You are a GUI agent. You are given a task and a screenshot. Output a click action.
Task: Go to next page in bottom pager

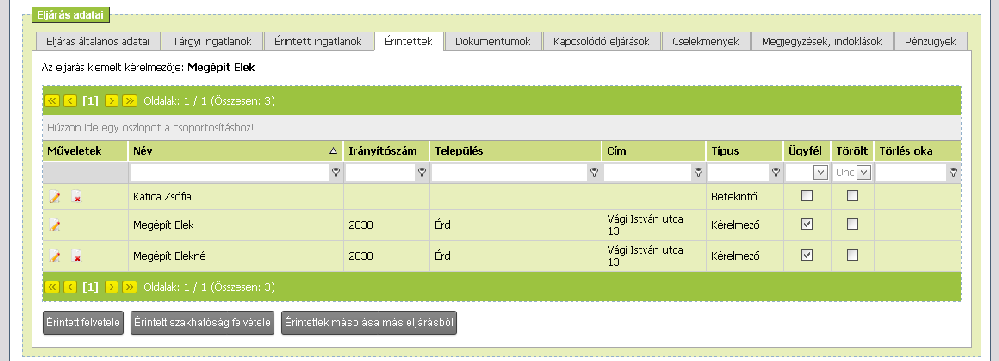[111, 287]
